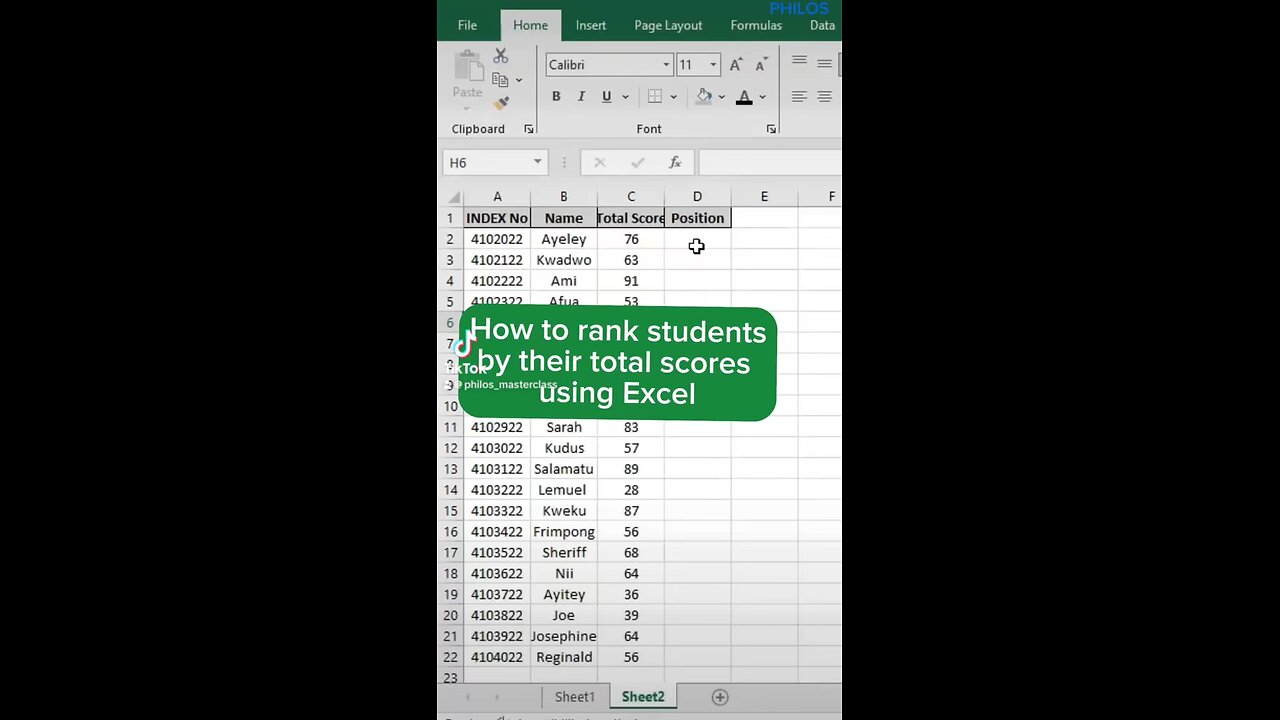Viewport: 1280px width, 720px height.
Task: Select the Total Score header cell
Action: click(x=631, y=218)
